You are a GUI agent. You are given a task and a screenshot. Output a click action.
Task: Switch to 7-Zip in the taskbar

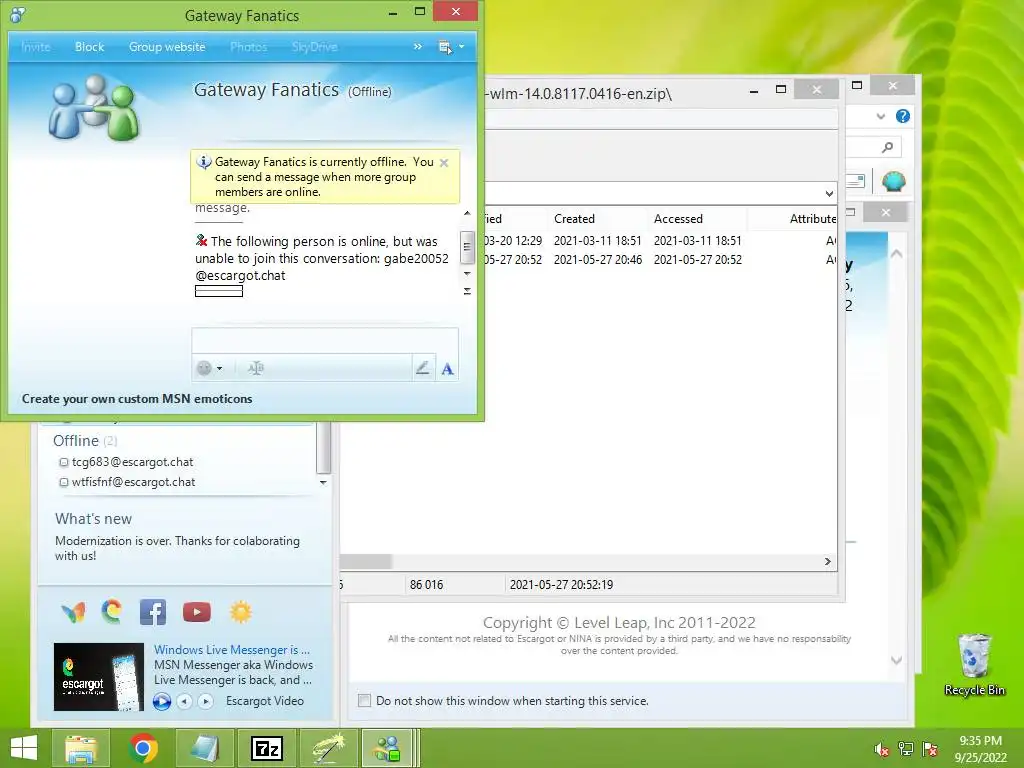pyautogui.click(x=267, y=748)
